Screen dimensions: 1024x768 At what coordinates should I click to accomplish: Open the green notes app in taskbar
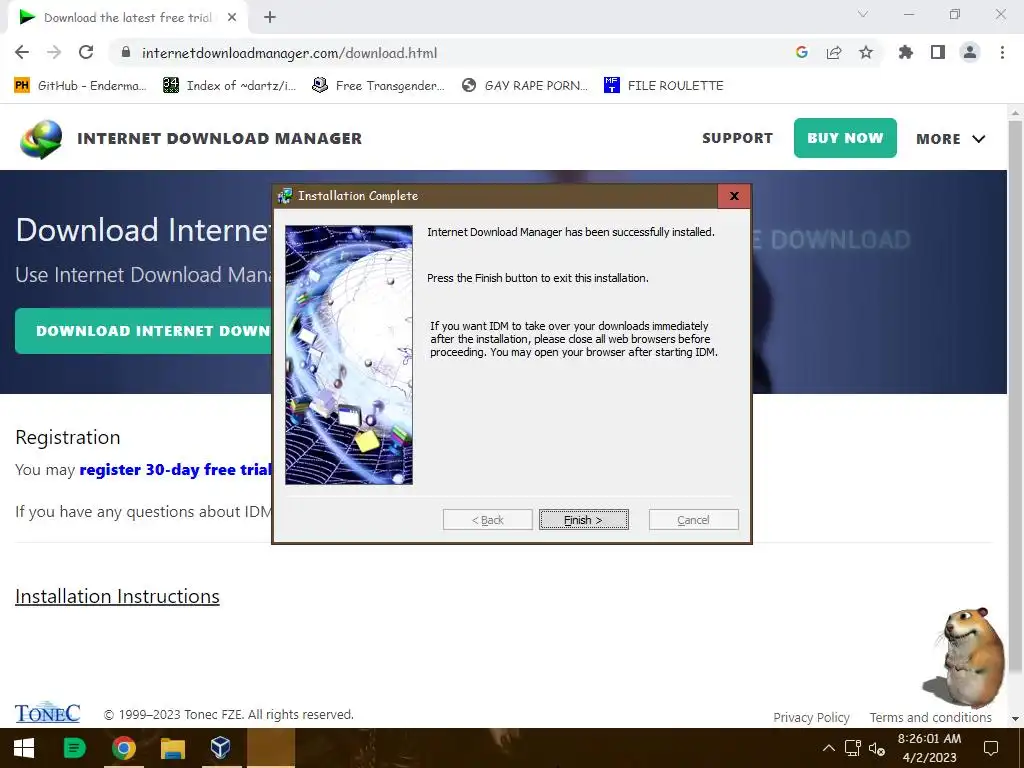(74, 748)
